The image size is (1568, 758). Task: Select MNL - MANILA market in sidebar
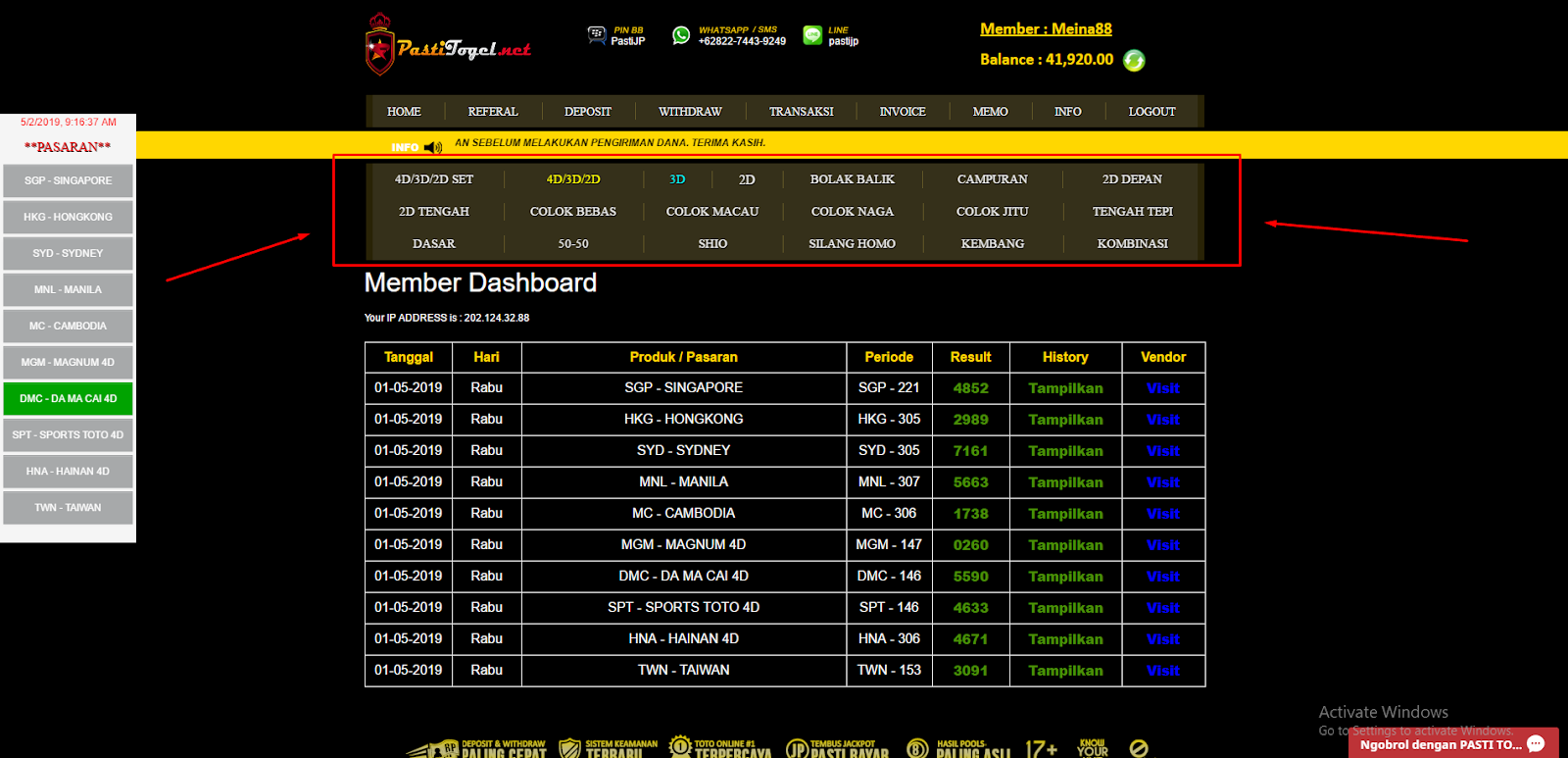(x=68, y=289)
